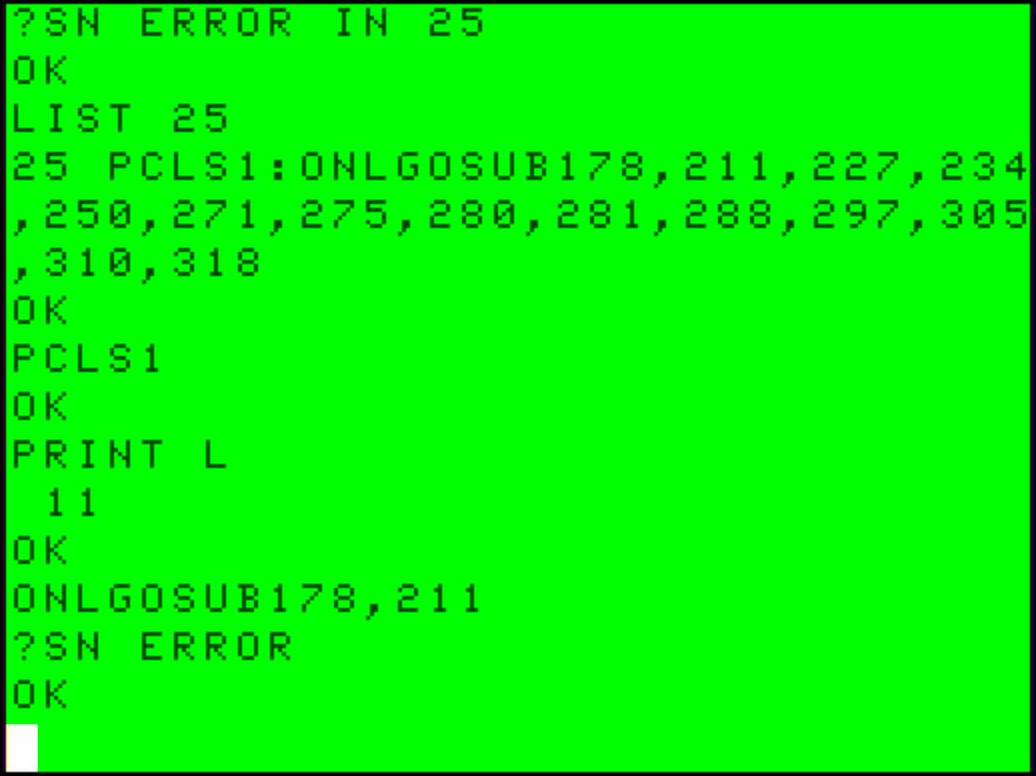
Task: Click the standalone 'PCLS1' command line
Action: point(87,358)
